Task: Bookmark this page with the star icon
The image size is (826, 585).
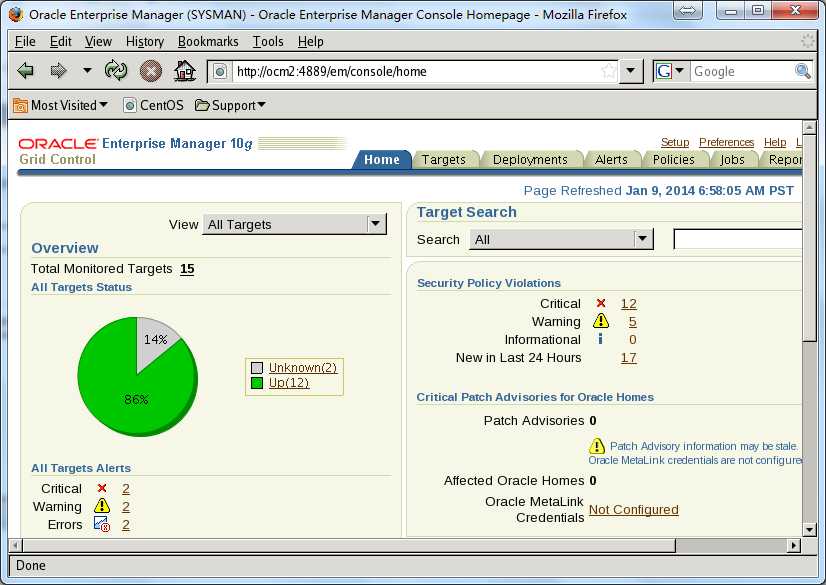Action: (608, 71)
